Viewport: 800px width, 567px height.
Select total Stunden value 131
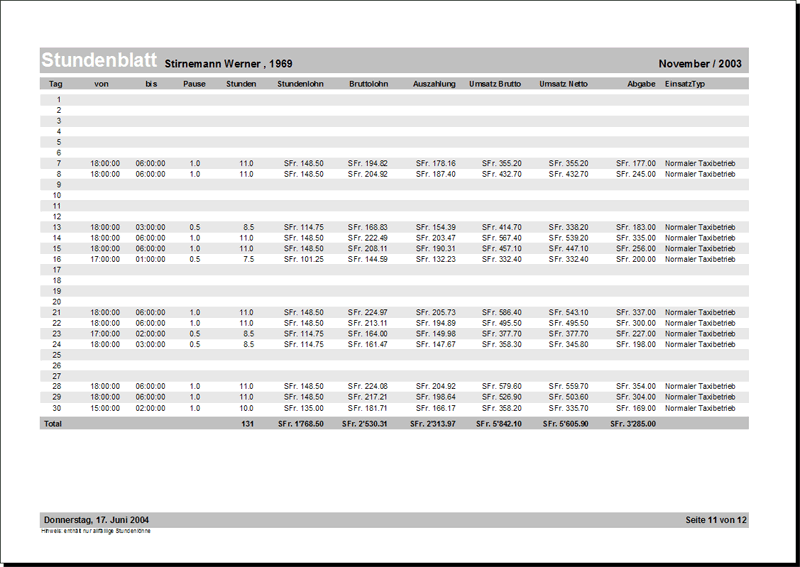click(x=247, y=424)
